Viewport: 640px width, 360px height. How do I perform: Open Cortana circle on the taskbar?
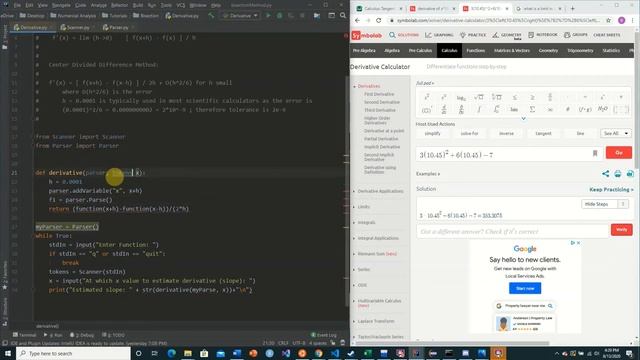[138, 353]
